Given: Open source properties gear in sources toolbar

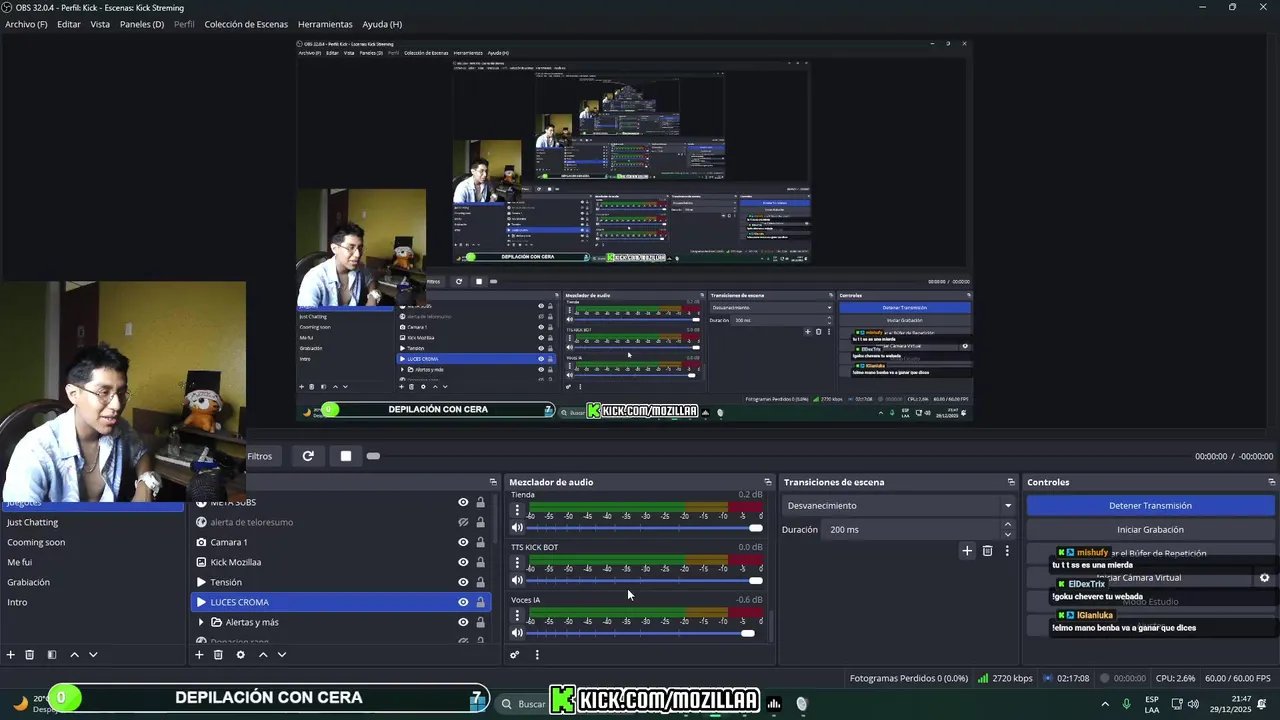Looking at the screenshot, I should click(x=240, y=655).
